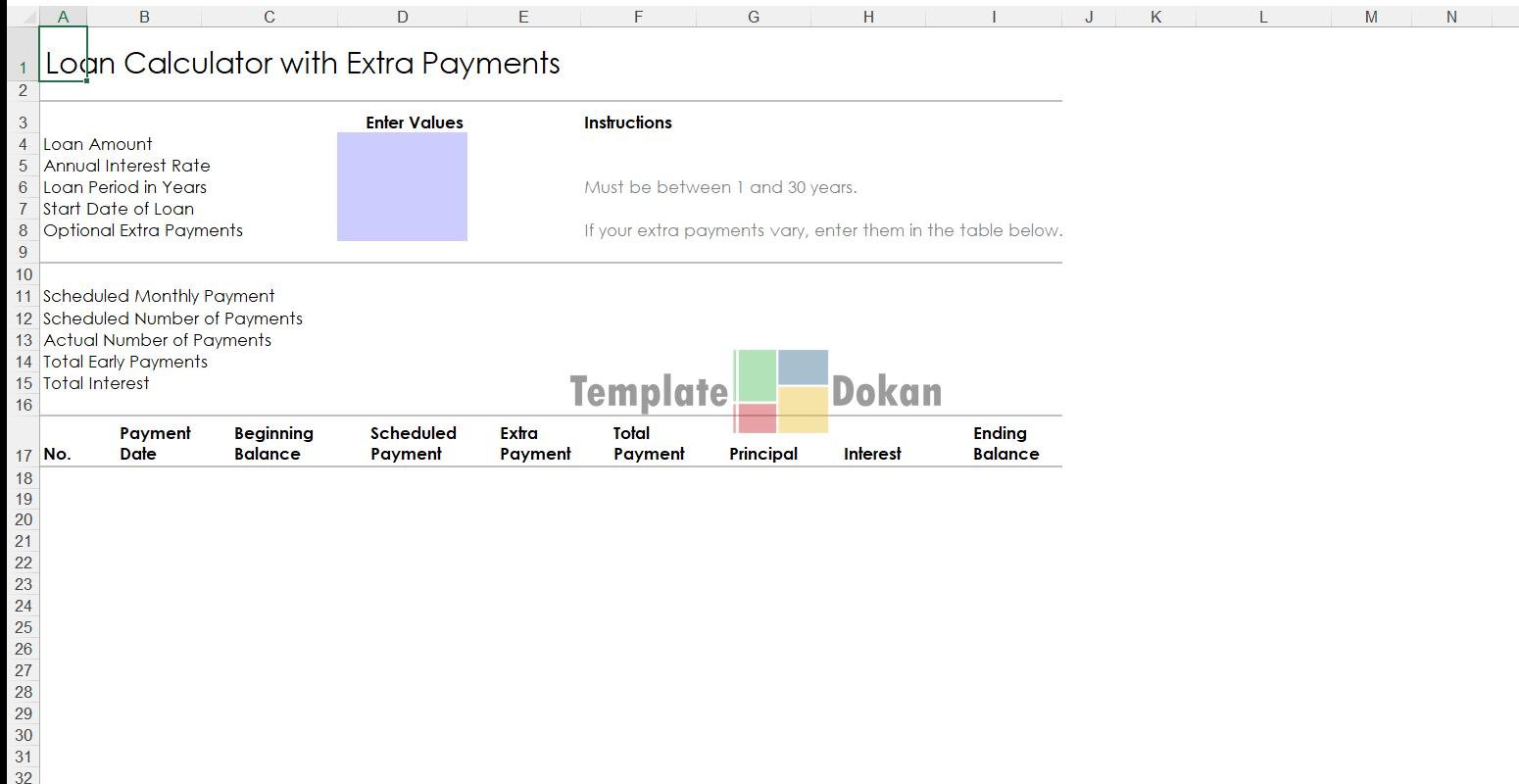The width and height of the screenshot is (1519, 784).
Task: Select the Ending Balance column heading
Action: point(1004,443)
